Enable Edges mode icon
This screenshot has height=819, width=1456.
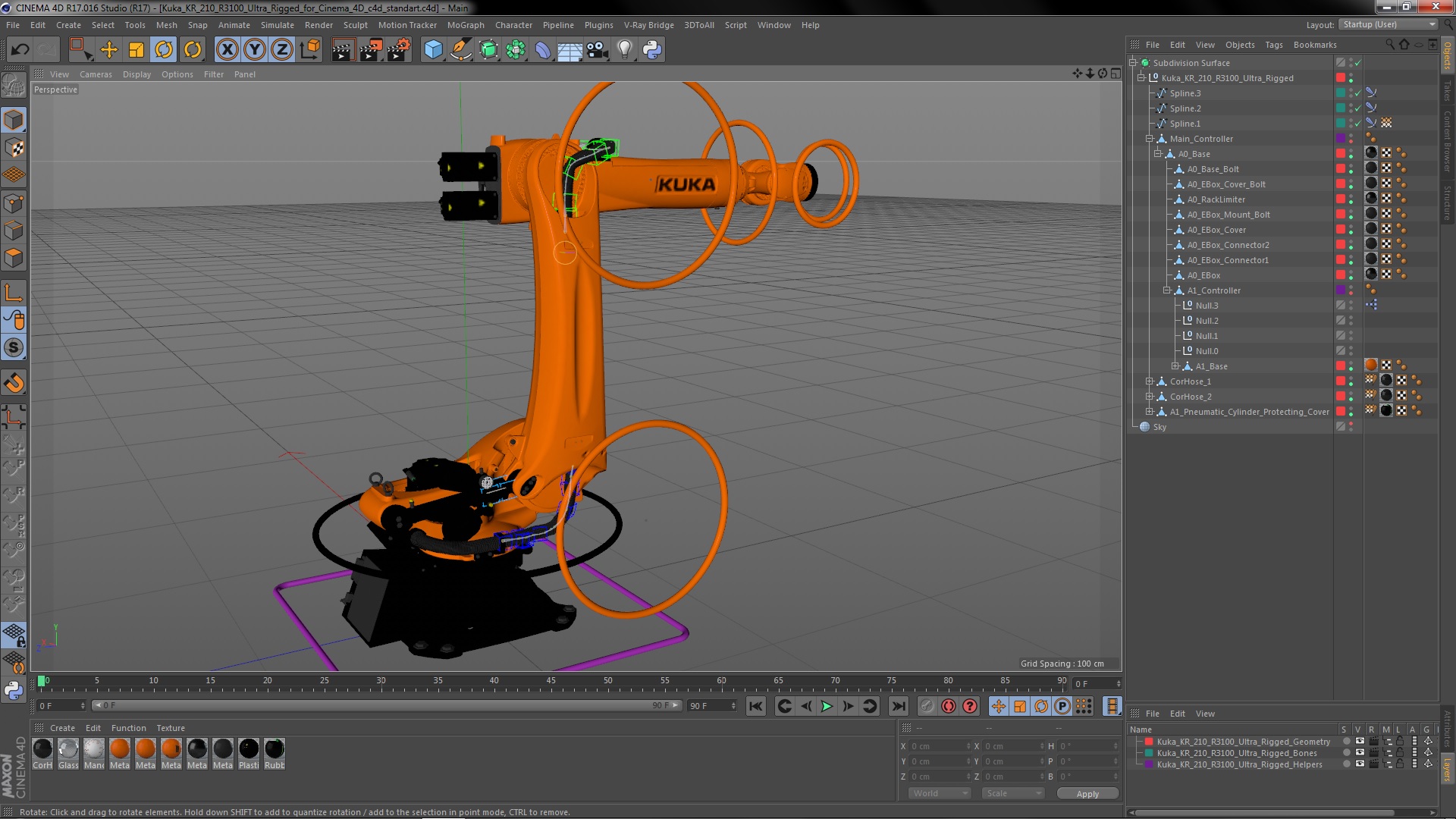[14, 231]
